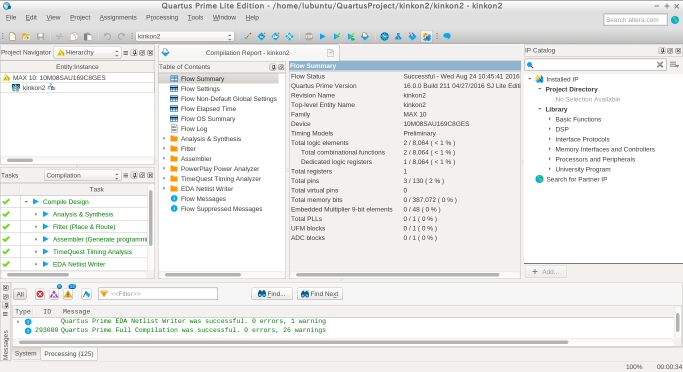Click the MAX 10 device warning icon

tap(6, 78)
